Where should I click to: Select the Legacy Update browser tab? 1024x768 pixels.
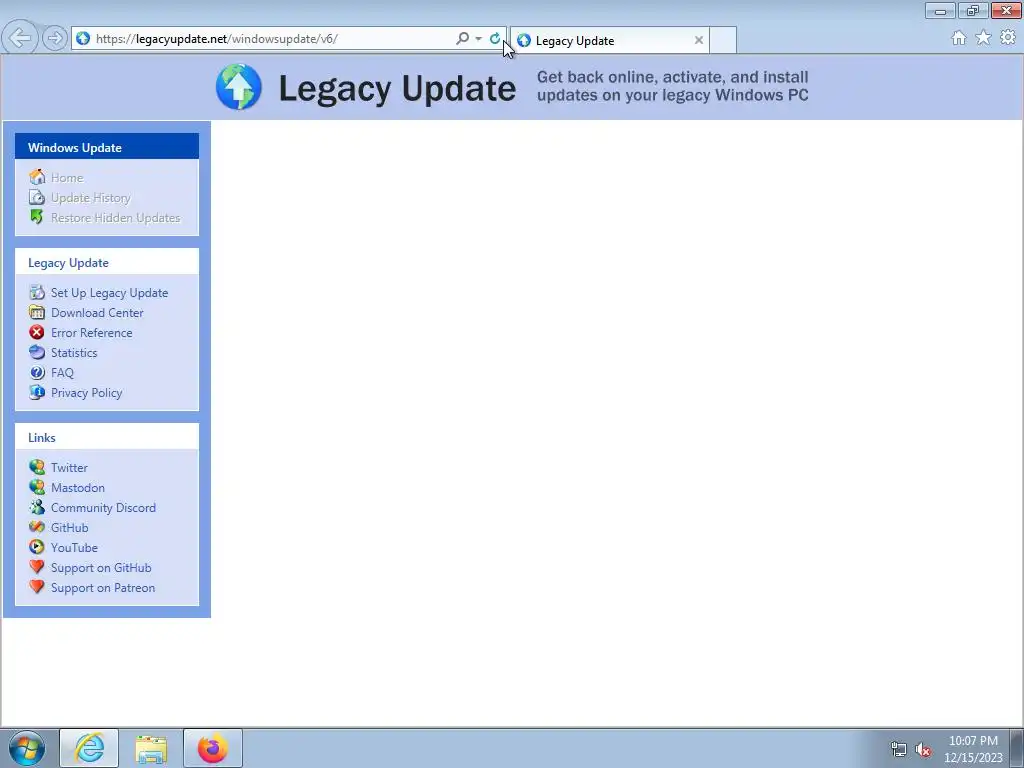(609, 40)
